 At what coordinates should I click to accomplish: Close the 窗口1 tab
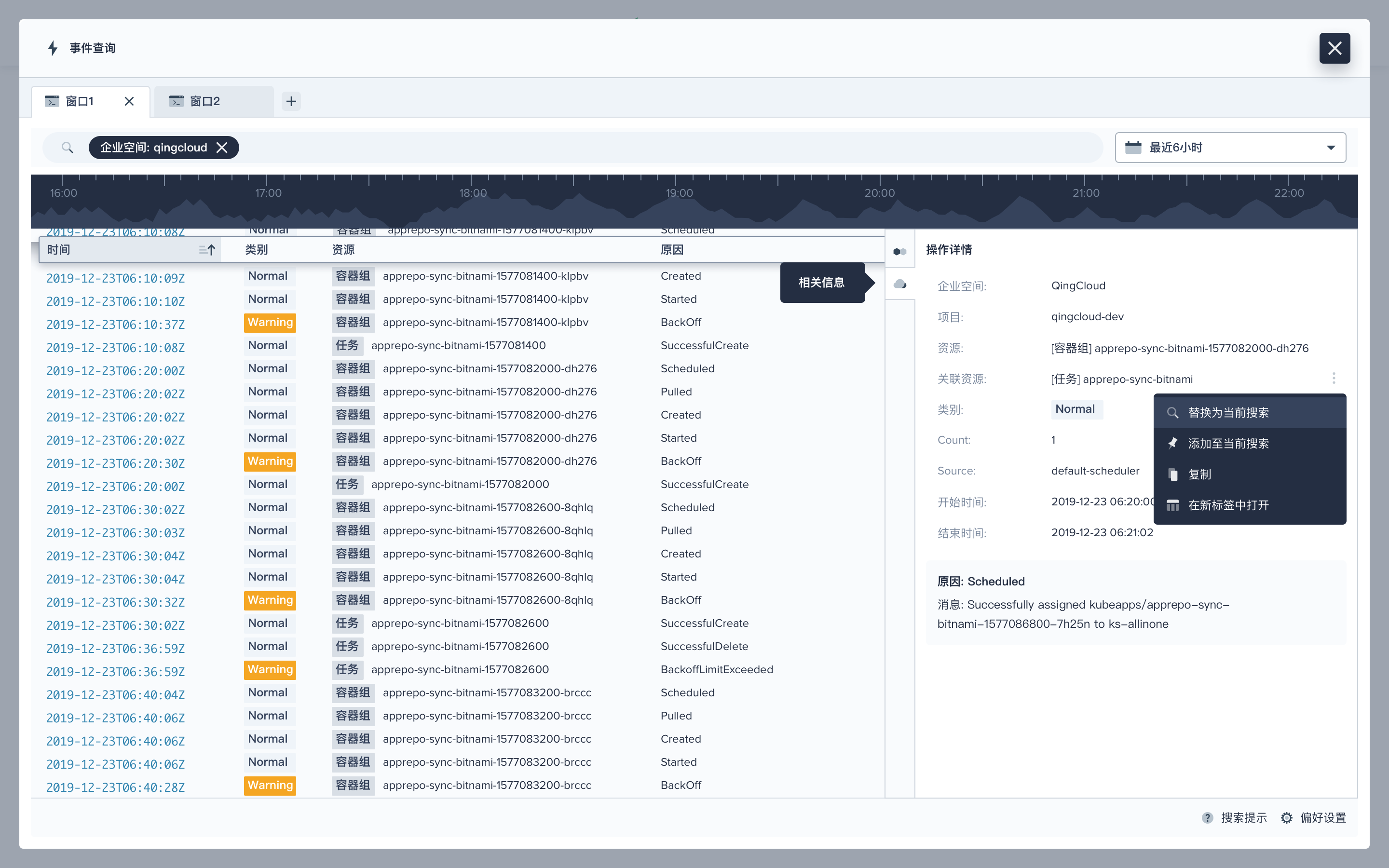click(x=129, y=102)
